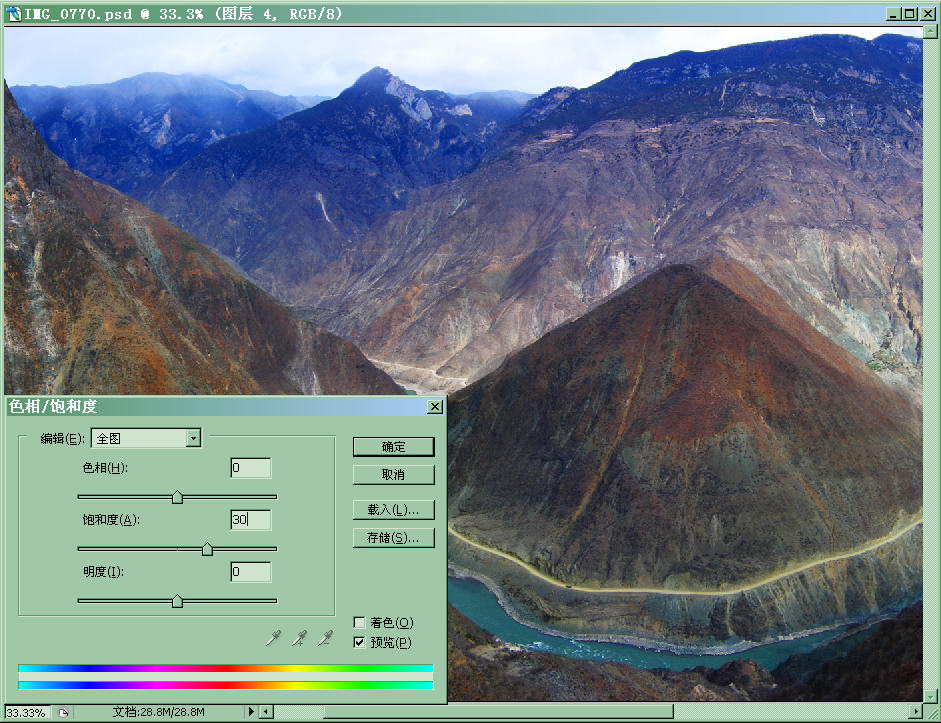Click the 存储(S)... save button
This screenshot has width=941, height=723.
point(393,538)
